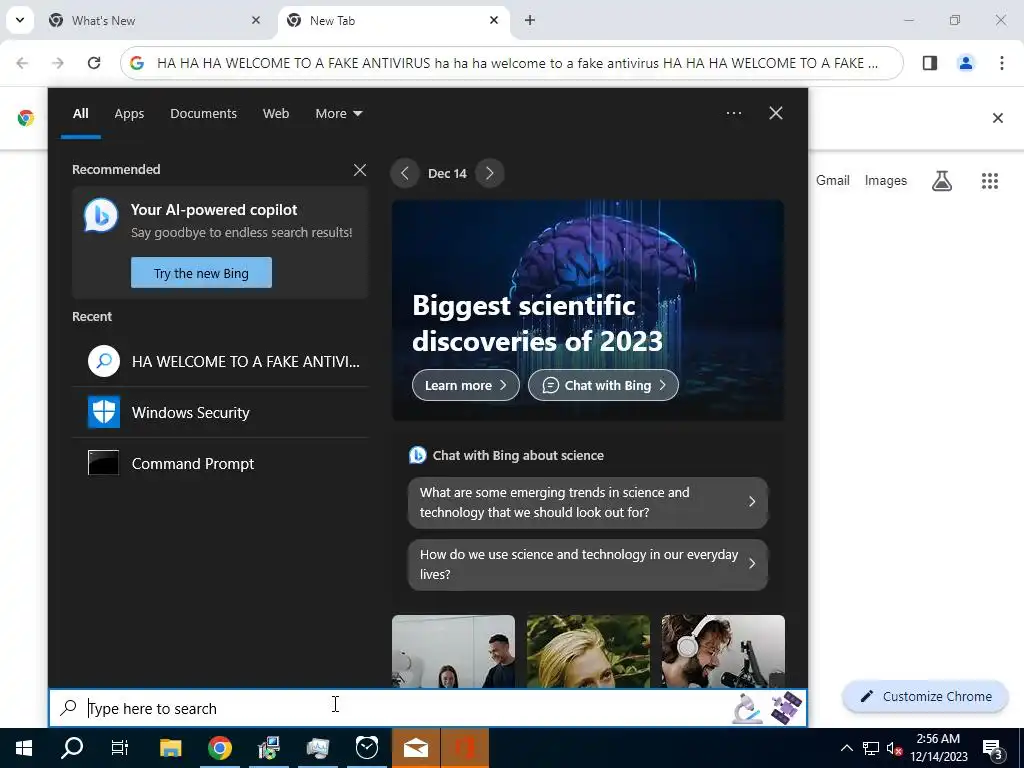This screenshot has height=768, width=1024.
Task: Open Chrome profile avatar
Action: (x=966, y=63)
